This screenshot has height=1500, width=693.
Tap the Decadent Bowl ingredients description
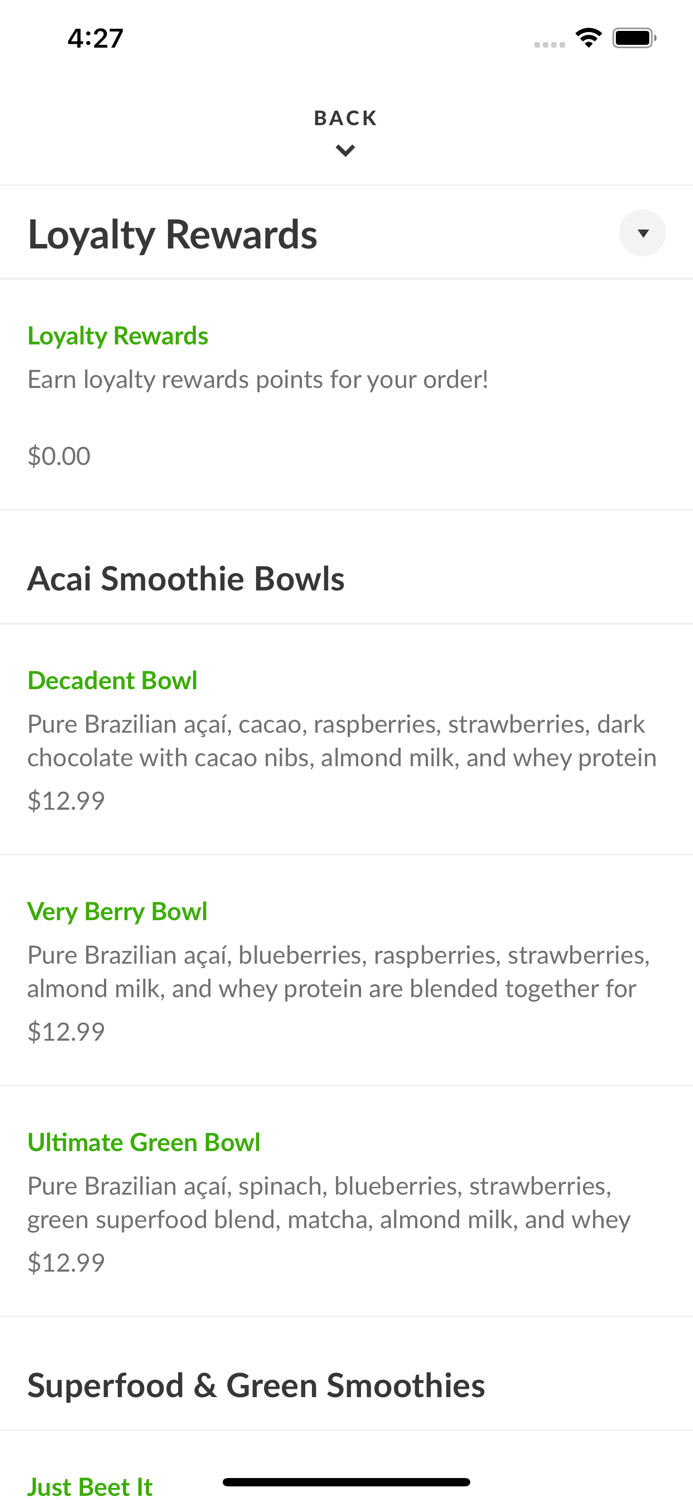(341, 741)
